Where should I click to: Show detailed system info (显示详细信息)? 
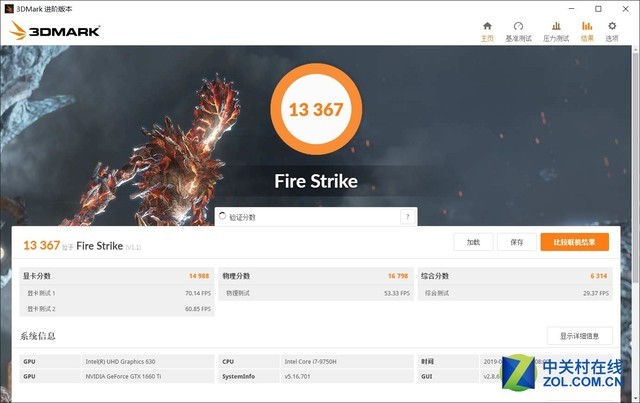tap(579, 336)
